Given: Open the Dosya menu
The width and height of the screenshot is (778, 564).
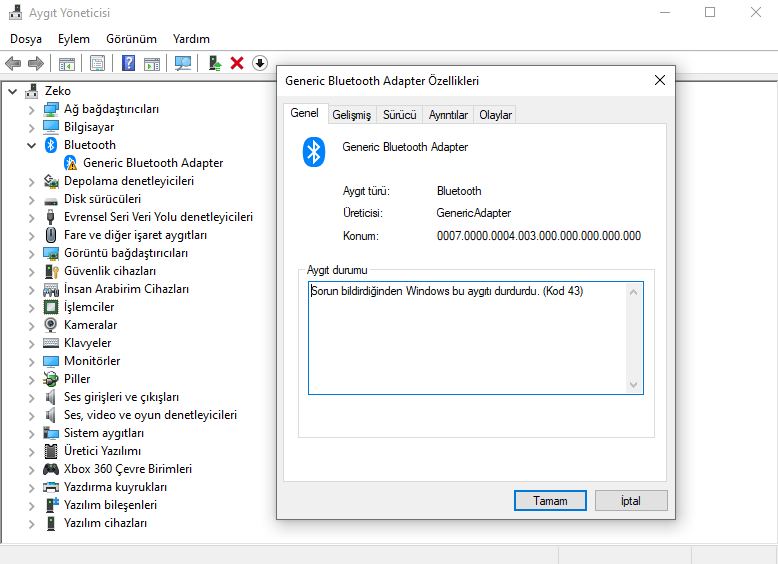Looking at the screenshot, I should pyautogui.click(x=26, y=39).
